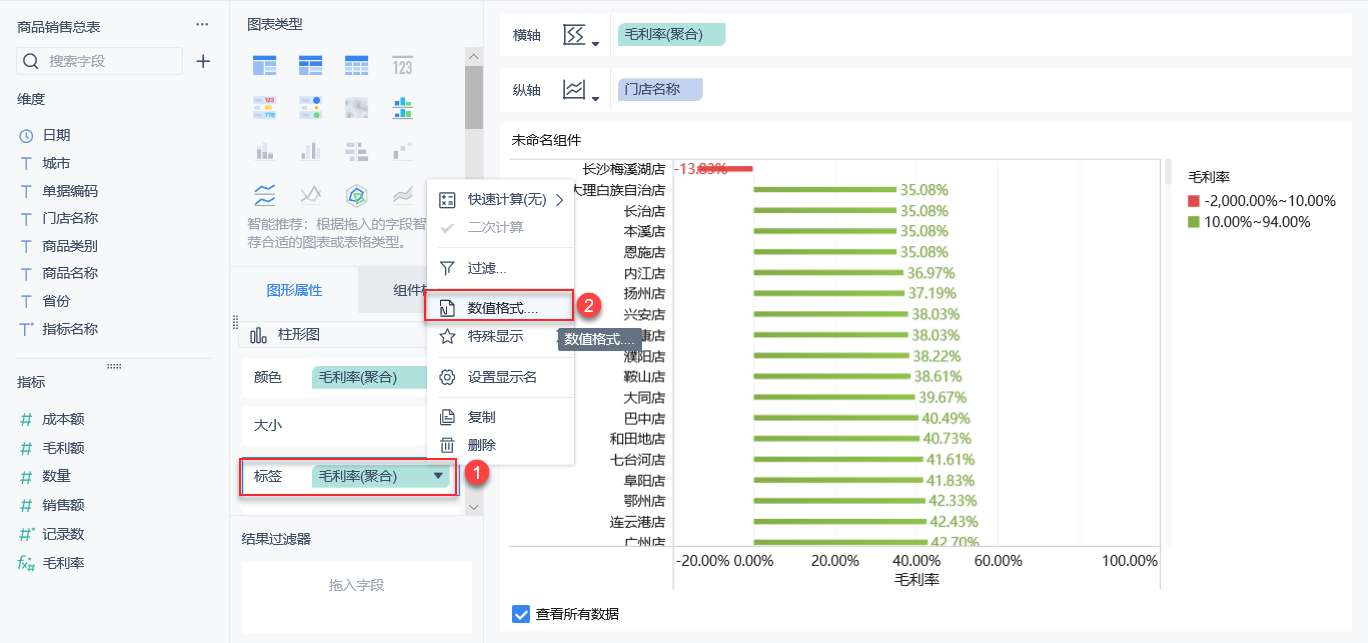Click the bar chart icon beside 柱形图
The height and width of the screenshot is (643, 1368).
tap(258, 335)
